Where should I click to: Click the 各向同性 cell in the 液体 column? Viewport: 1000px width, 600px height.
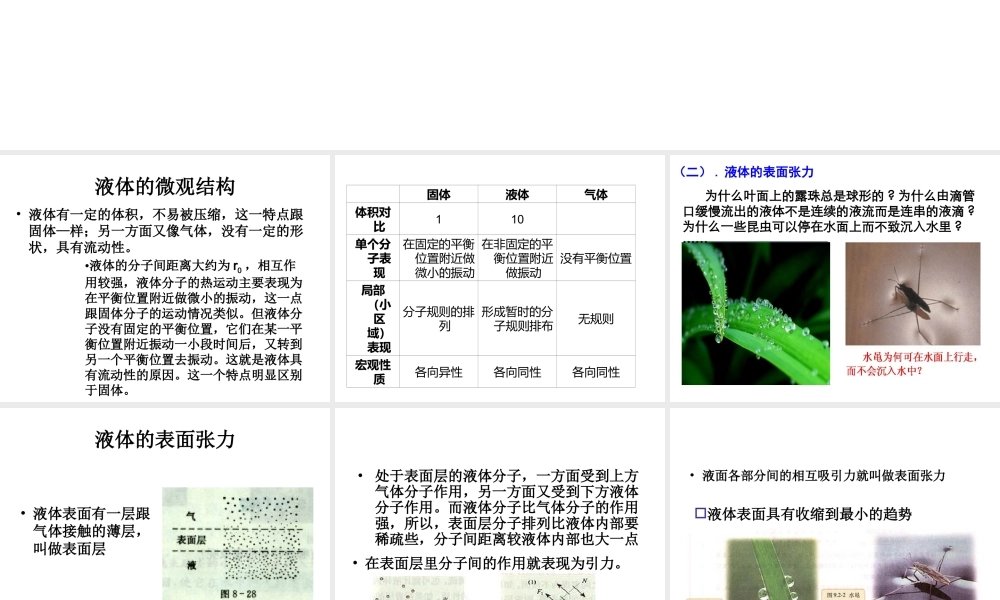[x=517, y=372]
